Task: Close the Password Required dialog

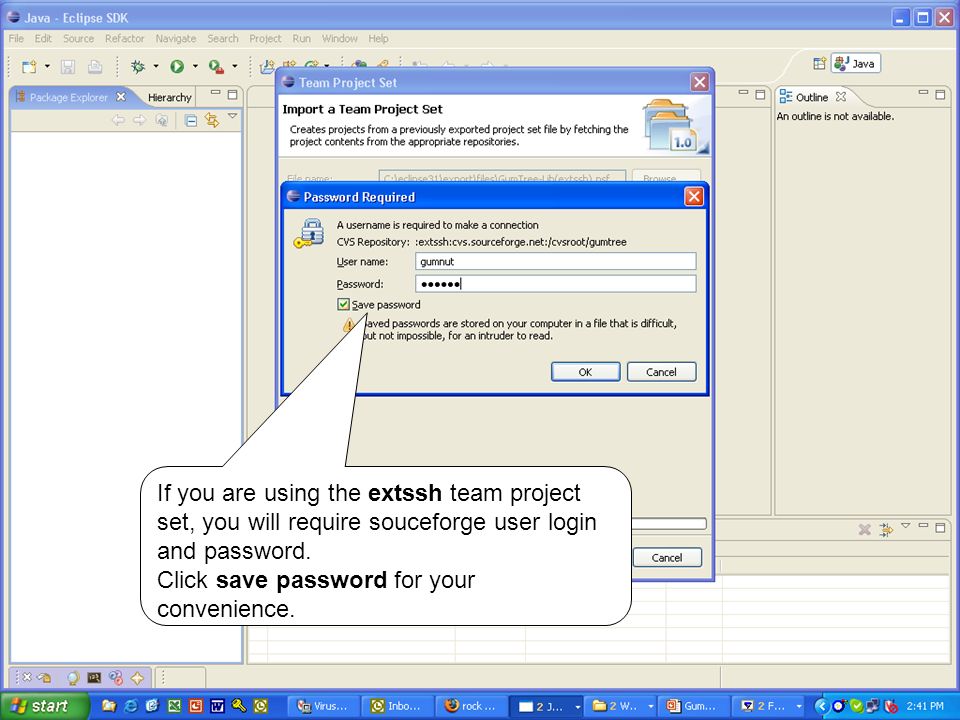Action: click(694, 197)
